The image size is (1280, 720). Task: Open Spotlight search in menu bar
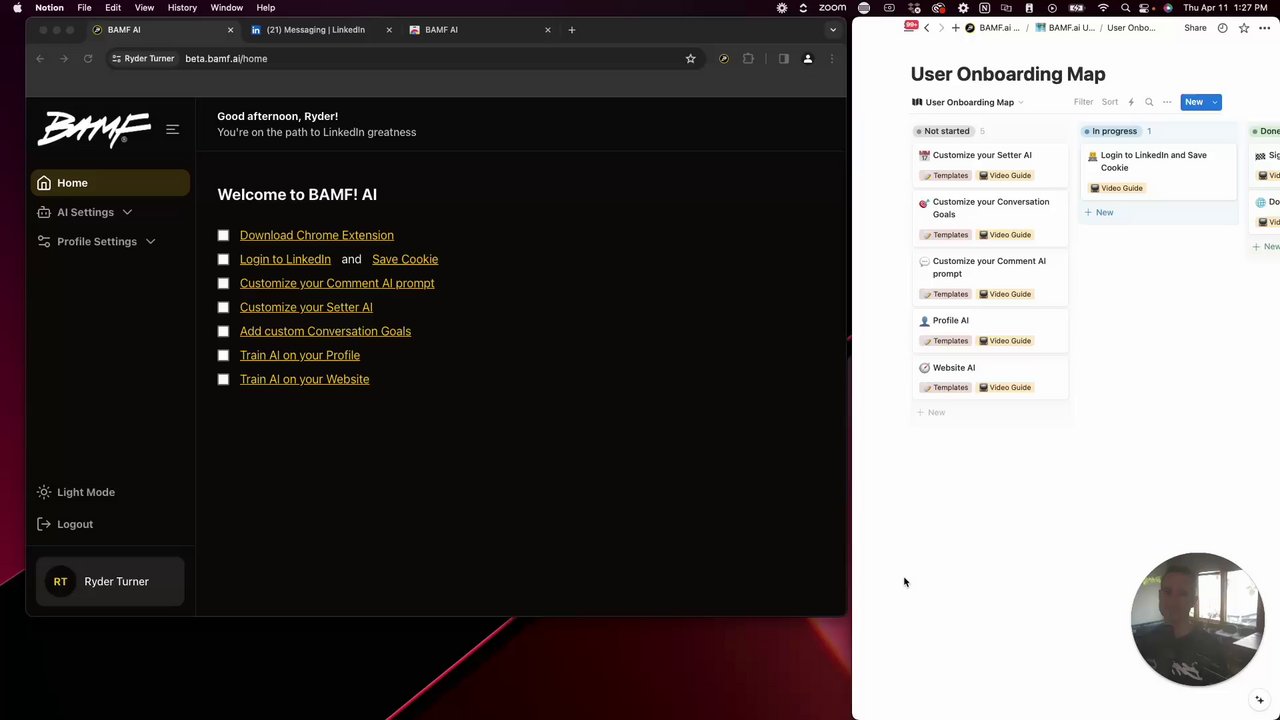pos(1125,7)
